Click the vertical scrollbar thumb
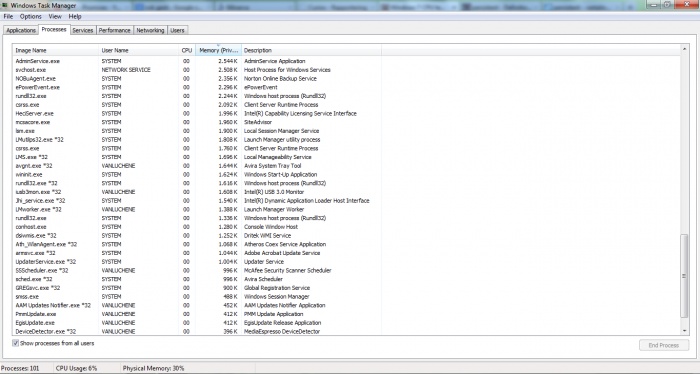The width and height of the screenshot is (700, 374). 684,276
